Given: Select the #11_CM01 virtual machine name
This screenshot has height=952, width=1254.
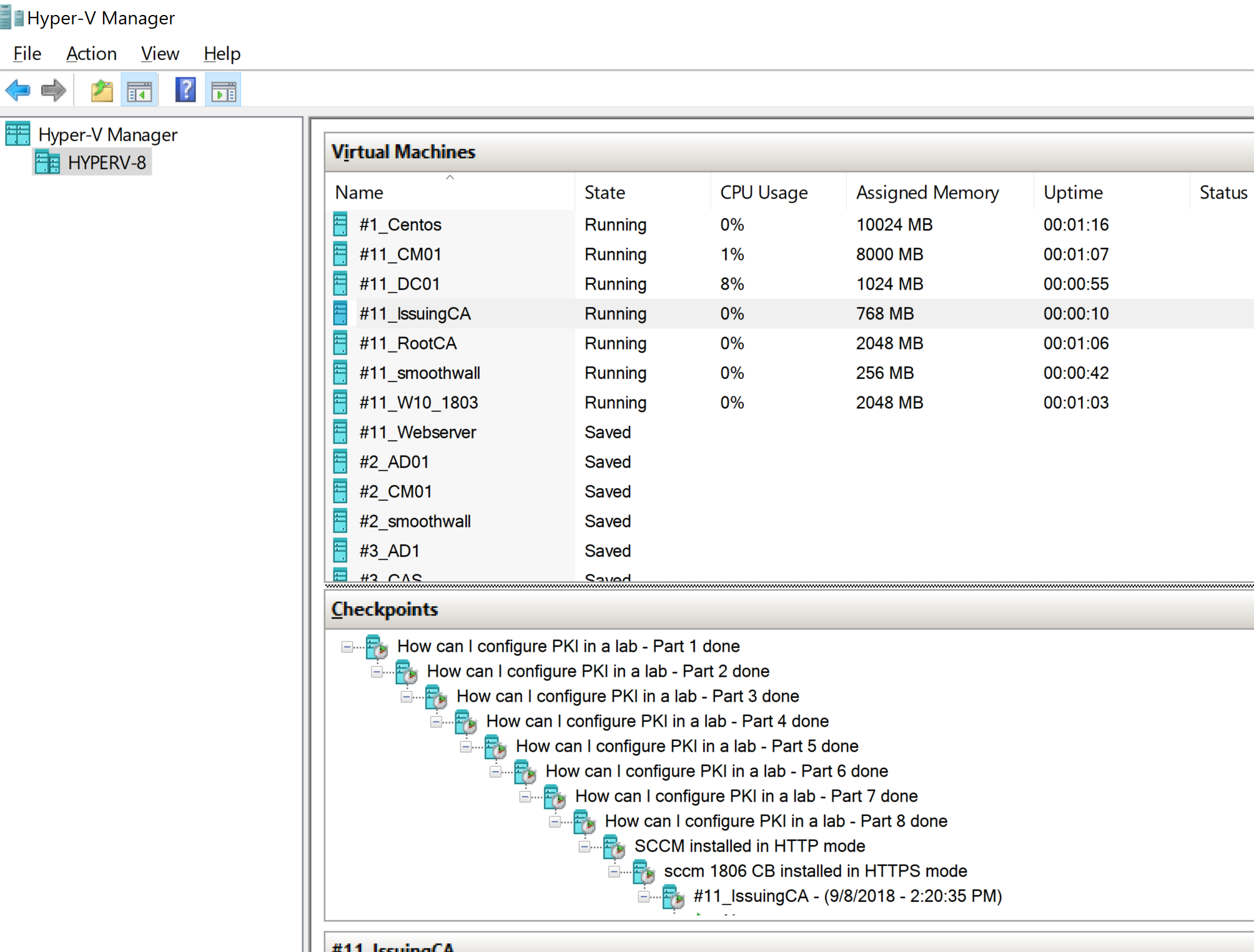Looking at the screenshot, I should pos(400,254).
